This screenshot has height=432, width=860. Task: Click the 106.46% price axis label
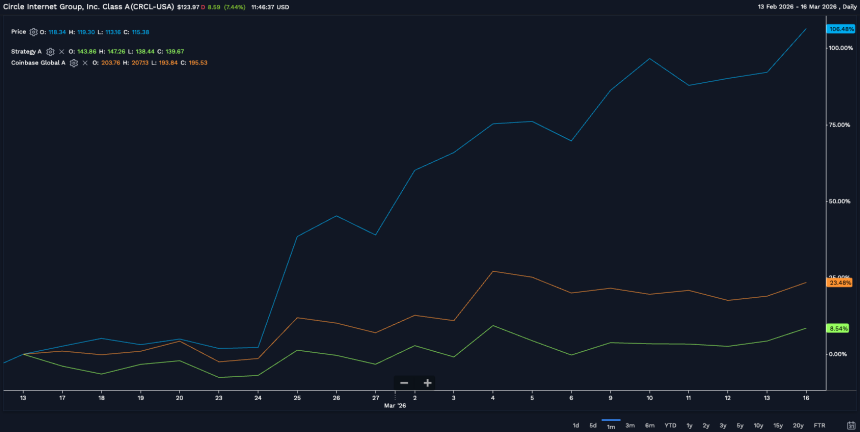click(839, 29)
